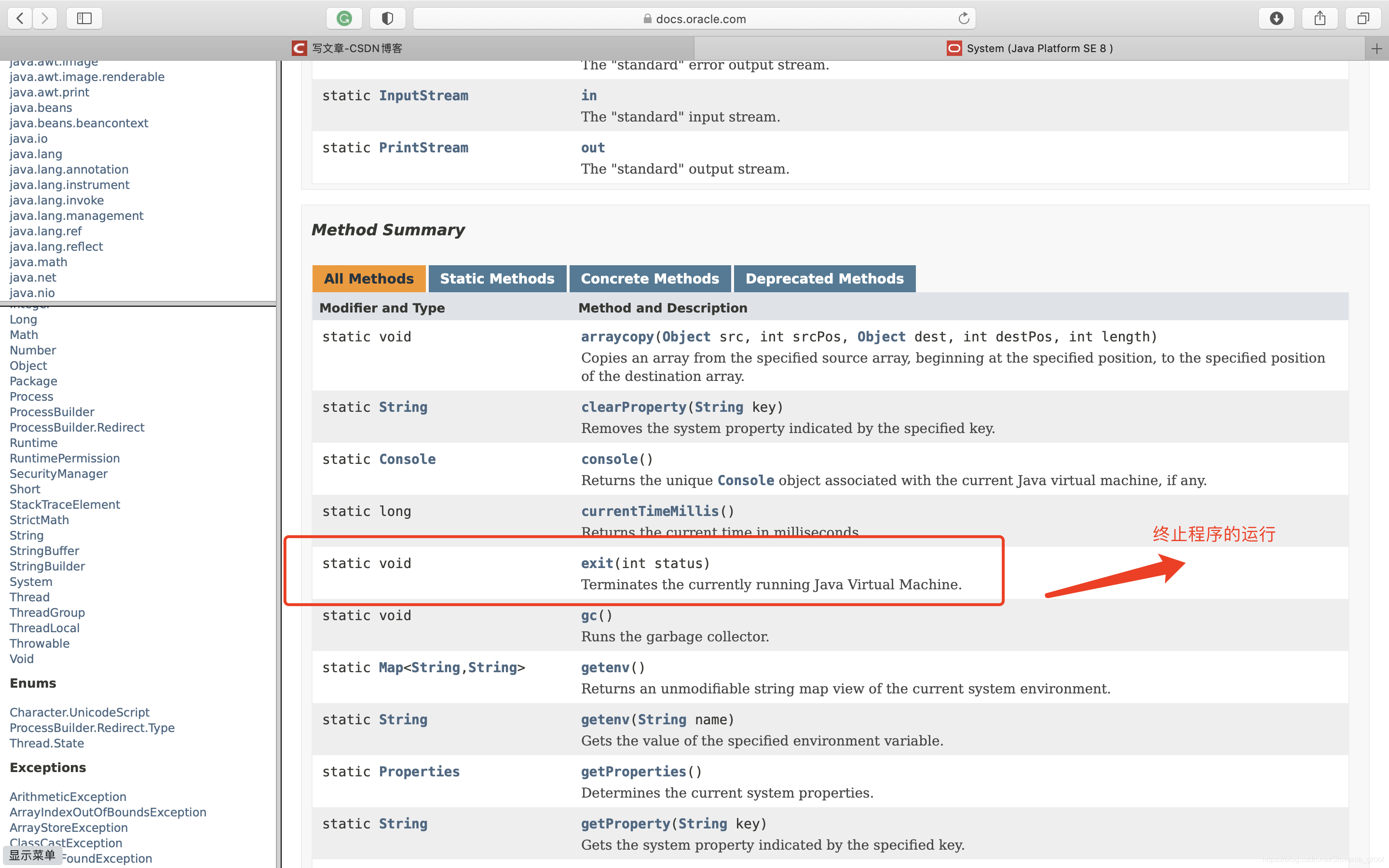This screenshot has height=868, width=1389.
Task: Click the Safari back navigation arrow
Action: click(19, 18)
